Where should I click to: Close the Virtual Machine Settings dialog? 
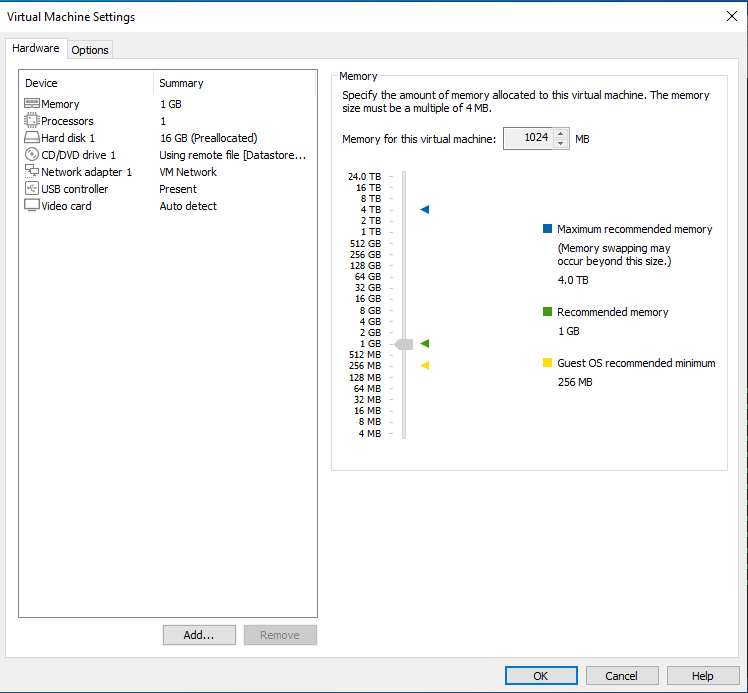(732, 16)
